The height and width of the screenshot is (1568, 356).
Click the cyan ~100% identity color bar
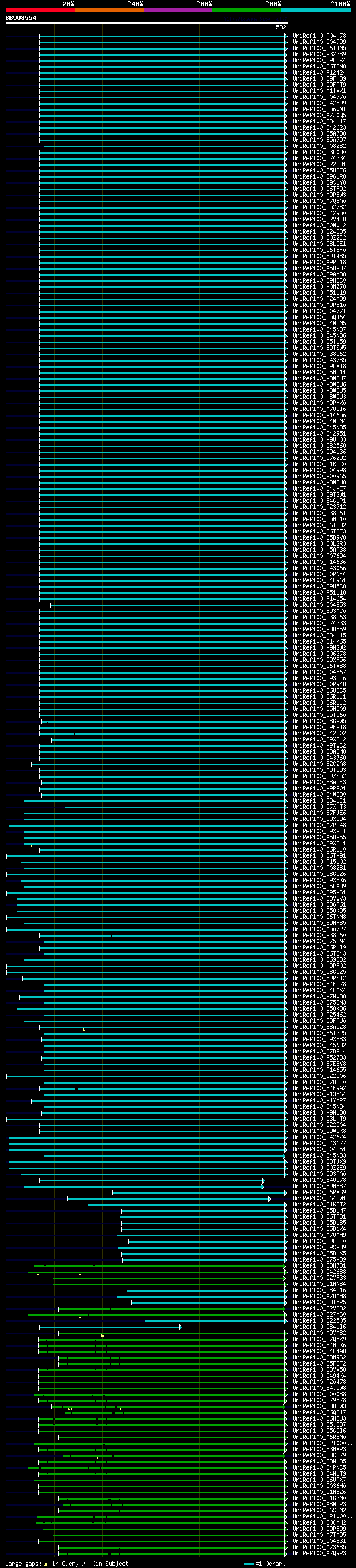[x=316, y=10]
